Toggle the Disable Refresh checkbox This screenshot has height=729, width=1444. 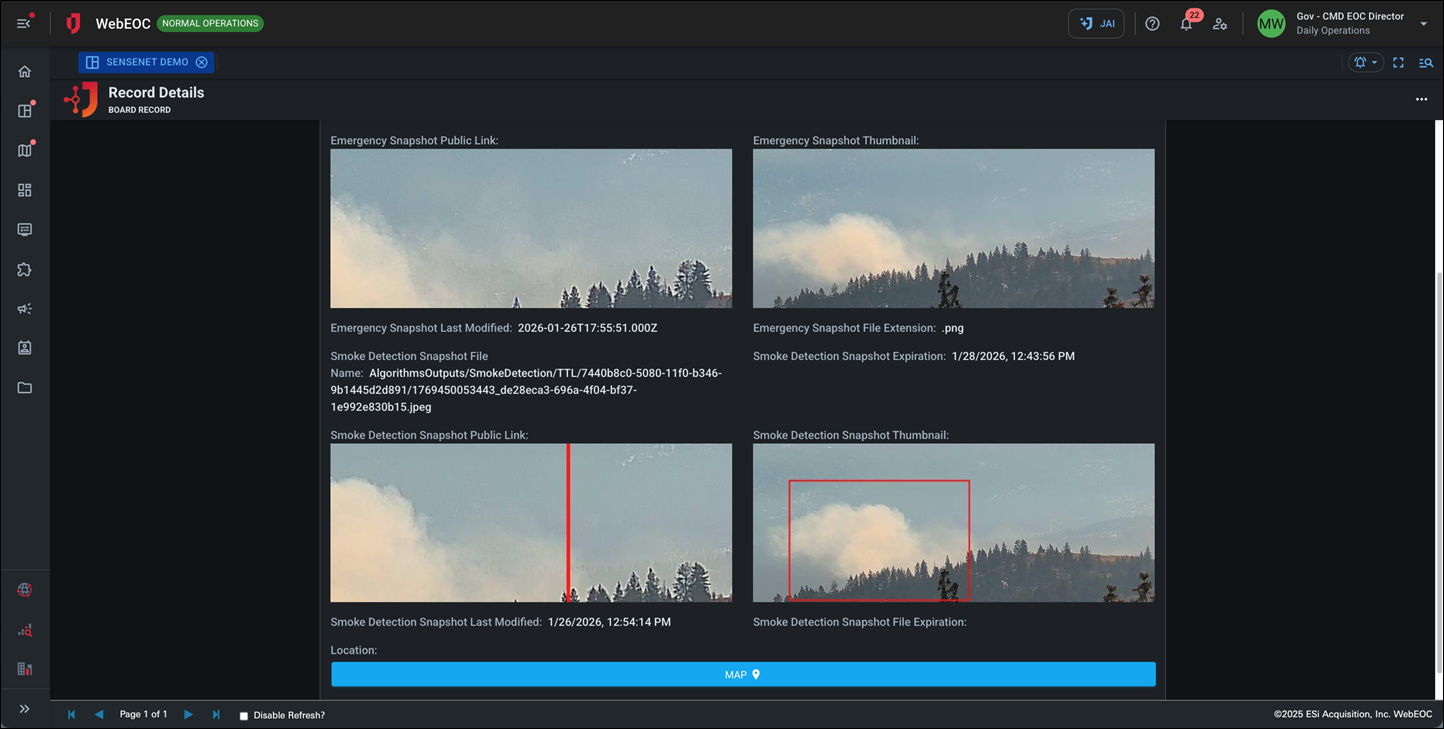pyautogui.click(x=243, y=715)
